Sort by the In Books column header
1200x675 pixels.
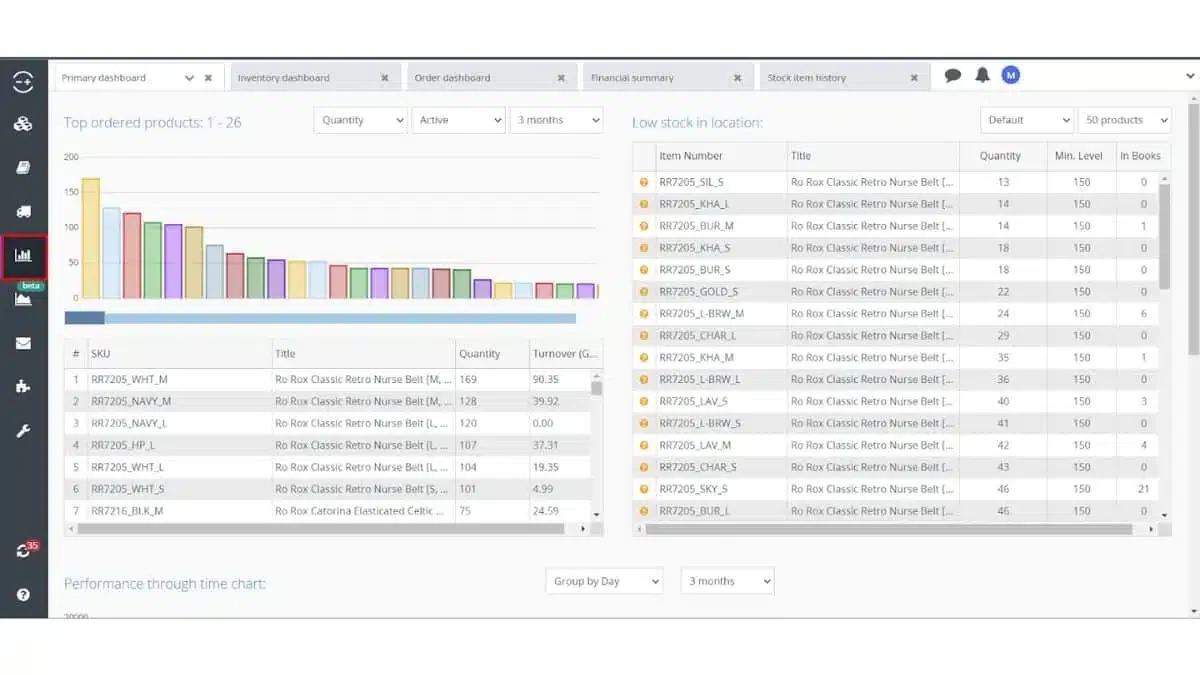coord(1140,156)
